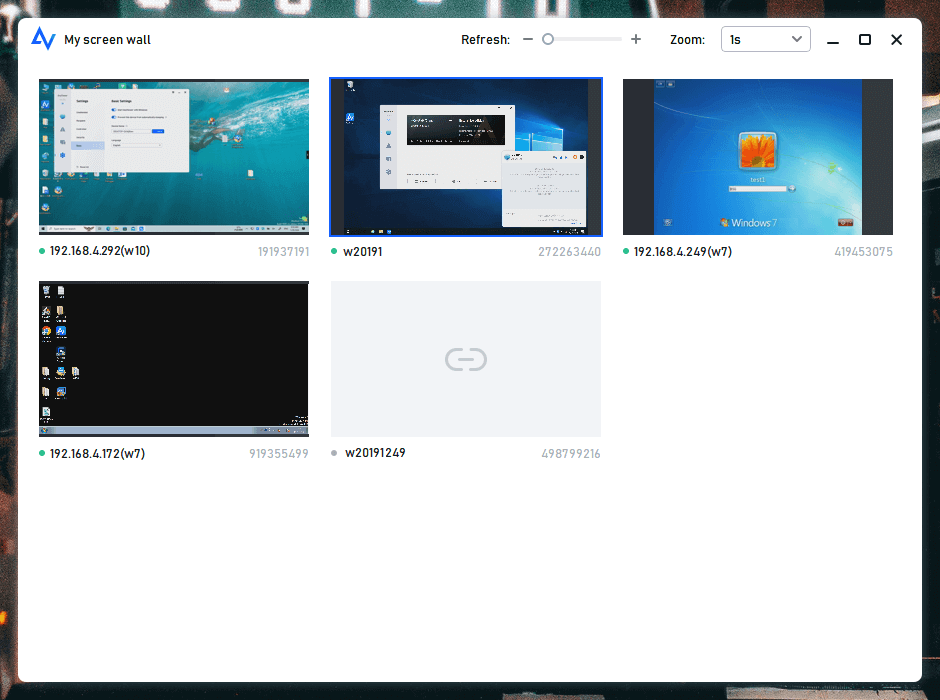This screenshot has width=940, height=700.
Task: Minimize the My screen wall window
Action: [833, 40]
